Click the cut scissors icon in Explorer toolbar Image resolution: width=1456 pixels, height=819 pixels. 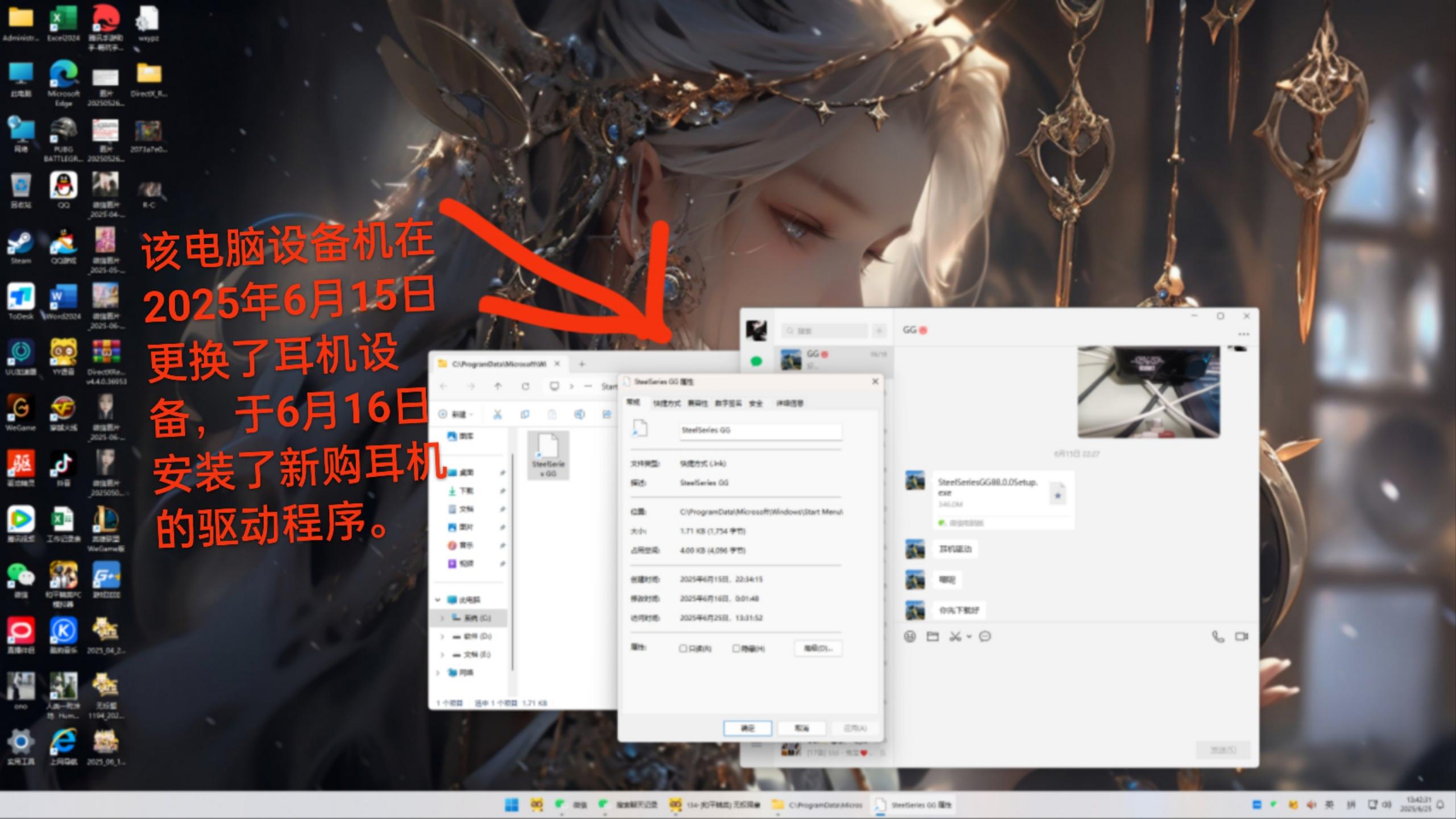tap(497, 414)
